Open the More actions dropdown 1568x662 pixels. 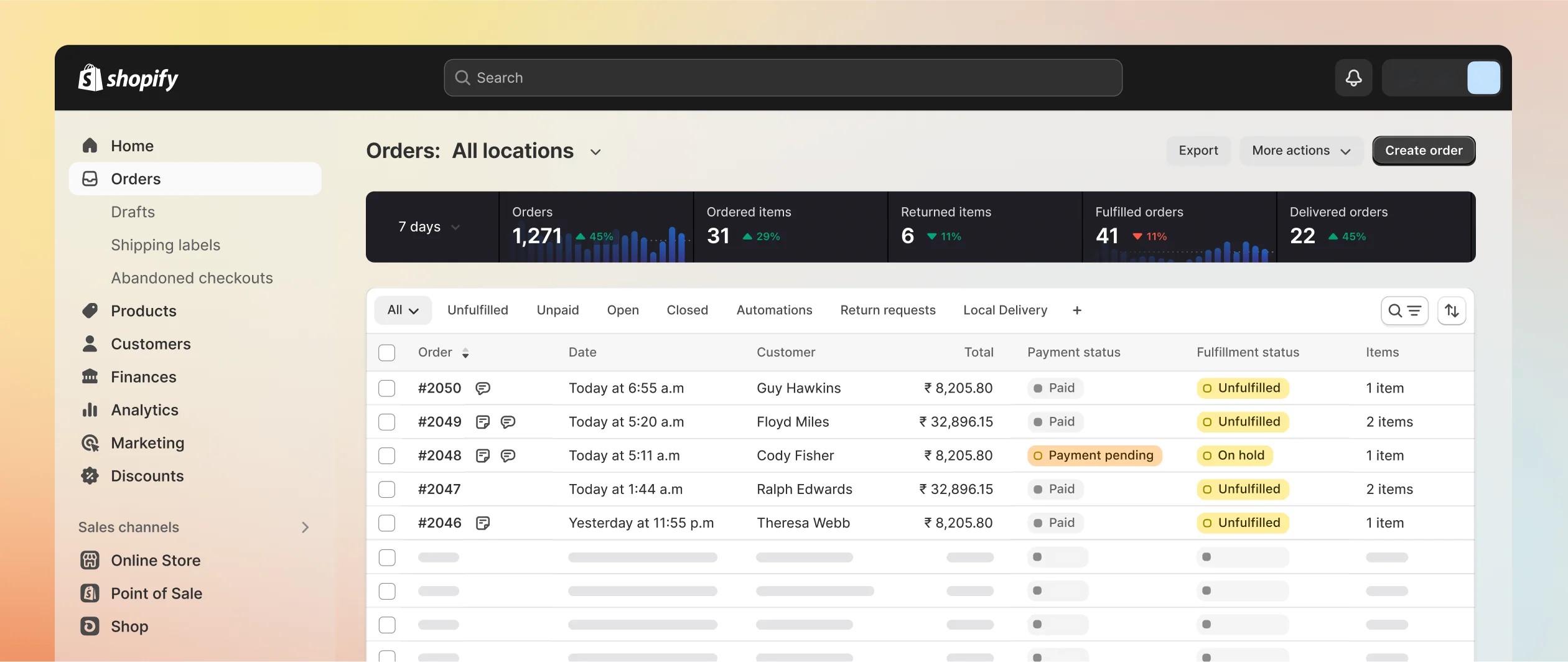(x=1300, y=151)
